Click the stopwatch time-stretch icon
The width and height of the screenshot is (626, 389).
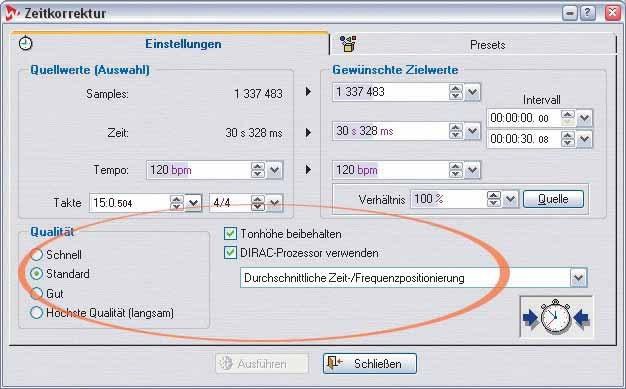coord(556,317)
